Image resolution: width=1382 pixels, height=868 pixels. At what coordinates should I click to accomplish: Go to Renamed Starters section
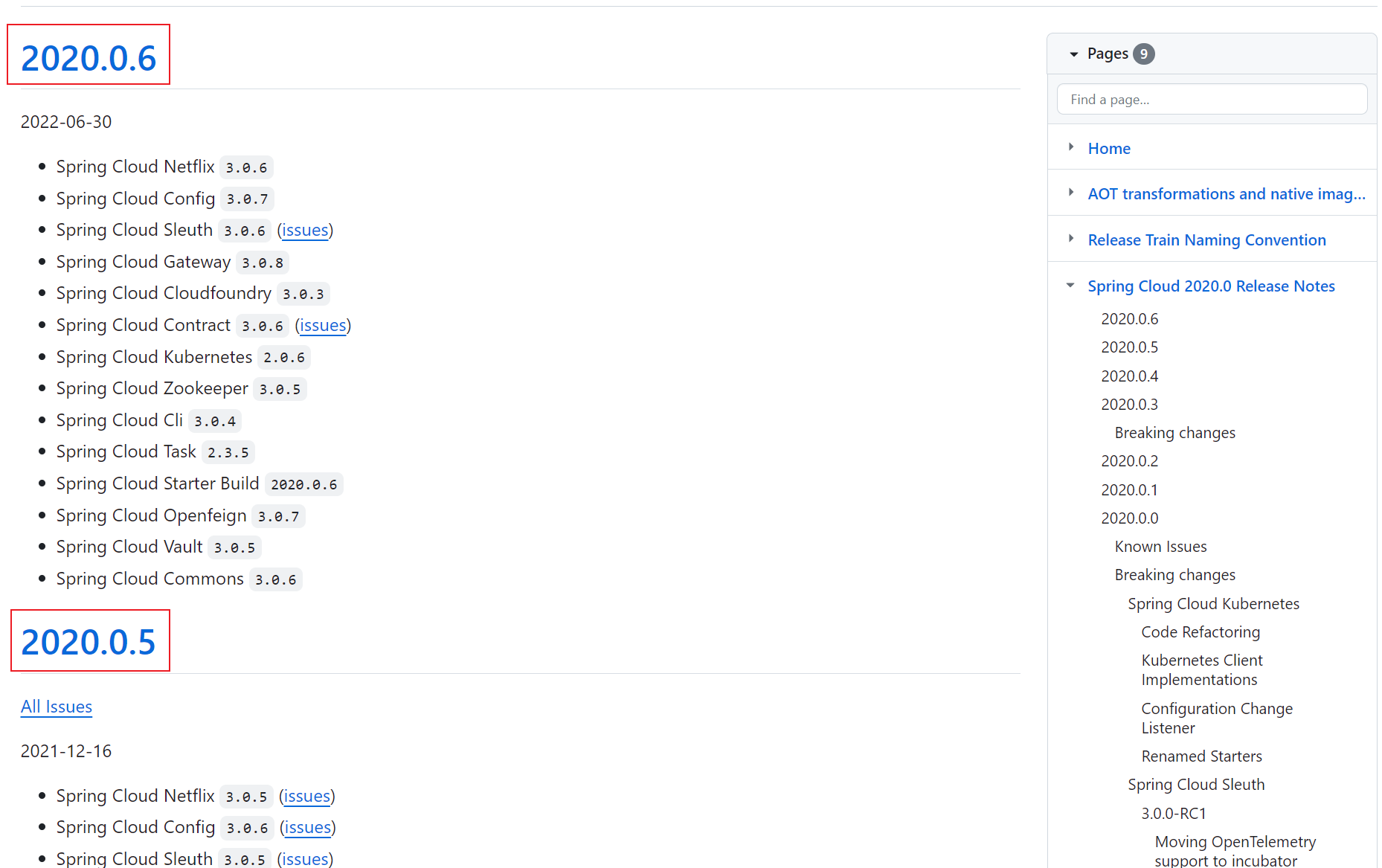[x=1201, y=756]
